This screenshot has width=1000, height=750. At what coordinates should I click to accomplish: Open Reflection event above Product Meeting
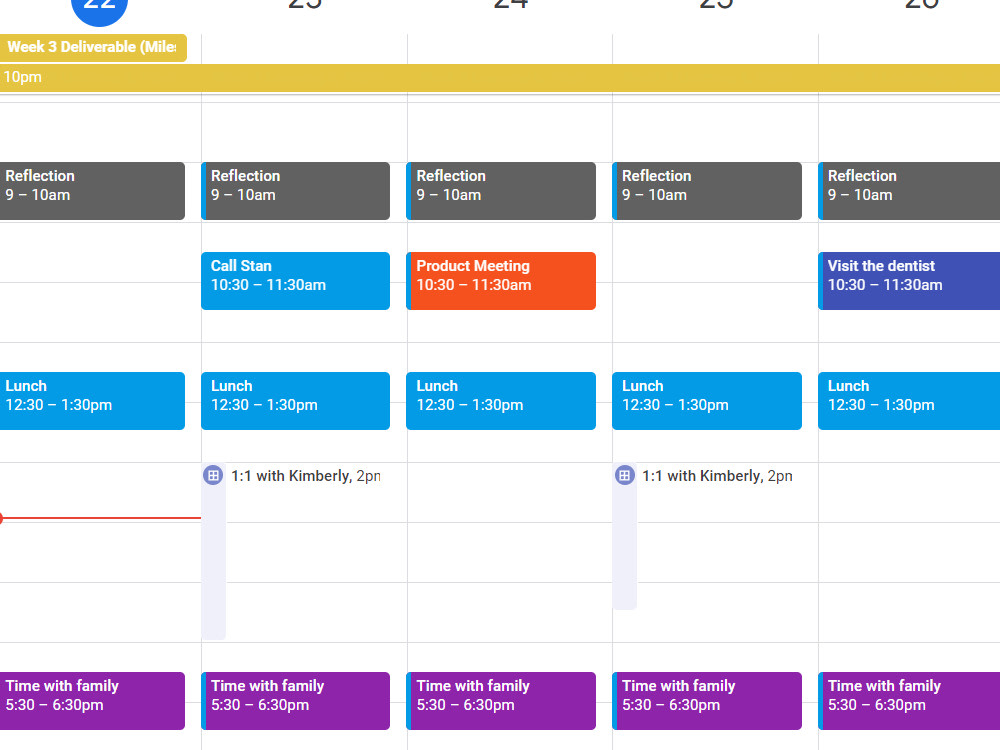click(501, 191)
